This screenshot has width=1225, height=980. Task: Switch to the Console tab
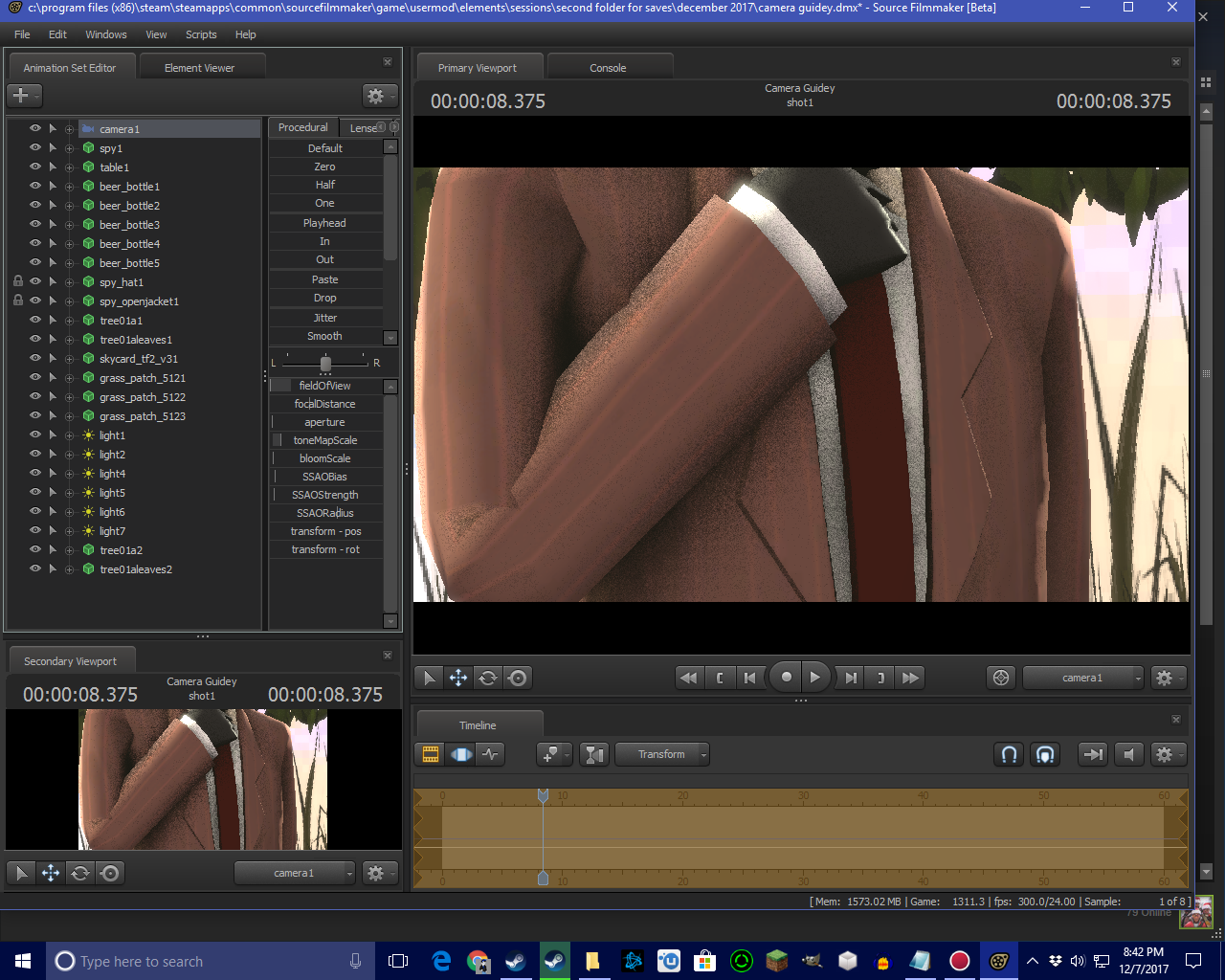pos(608,68)
